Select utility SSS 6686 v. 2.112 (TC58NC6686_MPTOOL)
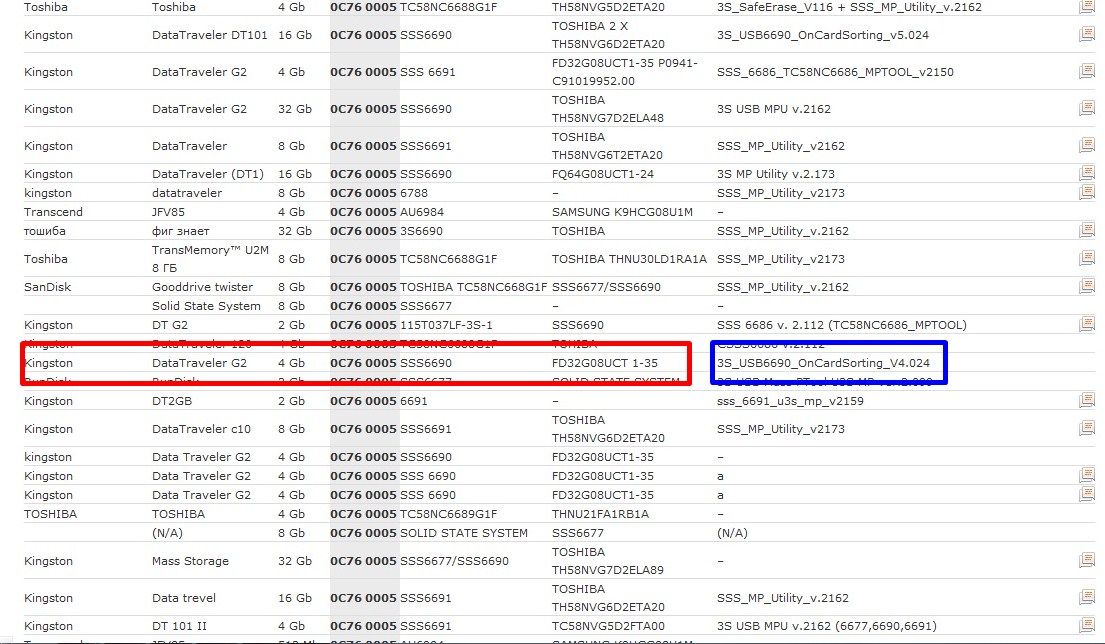1105x644 pixels. (841, 325)
